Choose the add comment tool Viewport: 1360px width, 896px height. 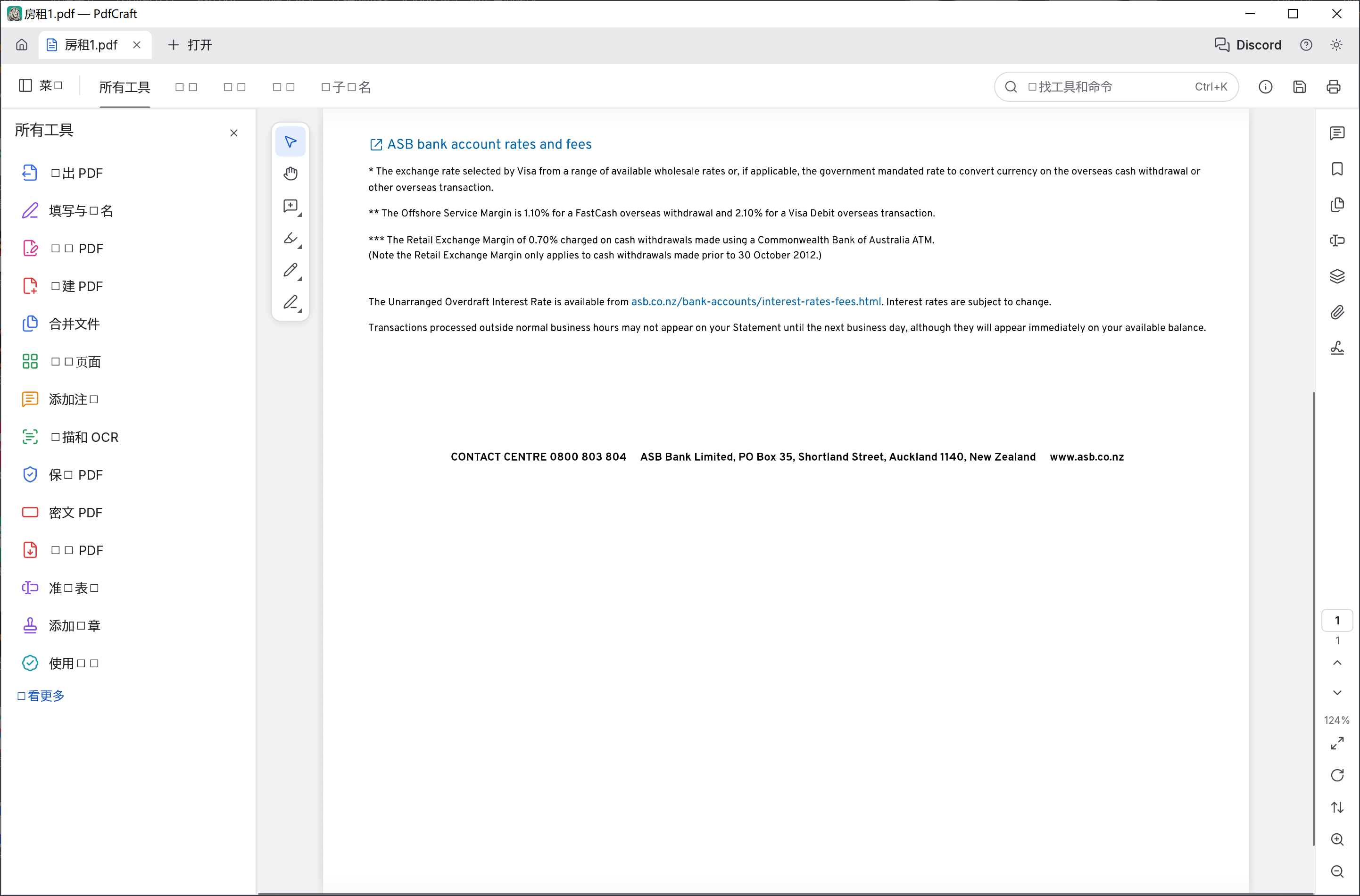coord(290,206)
